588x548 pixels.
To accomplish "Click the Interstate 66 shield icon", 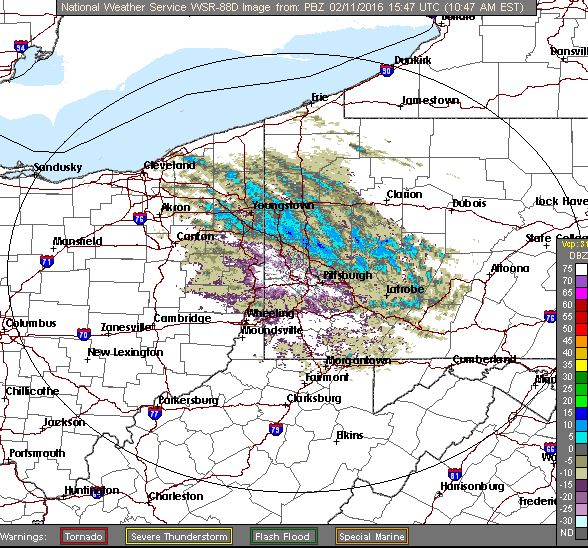I will pos(550,448).
